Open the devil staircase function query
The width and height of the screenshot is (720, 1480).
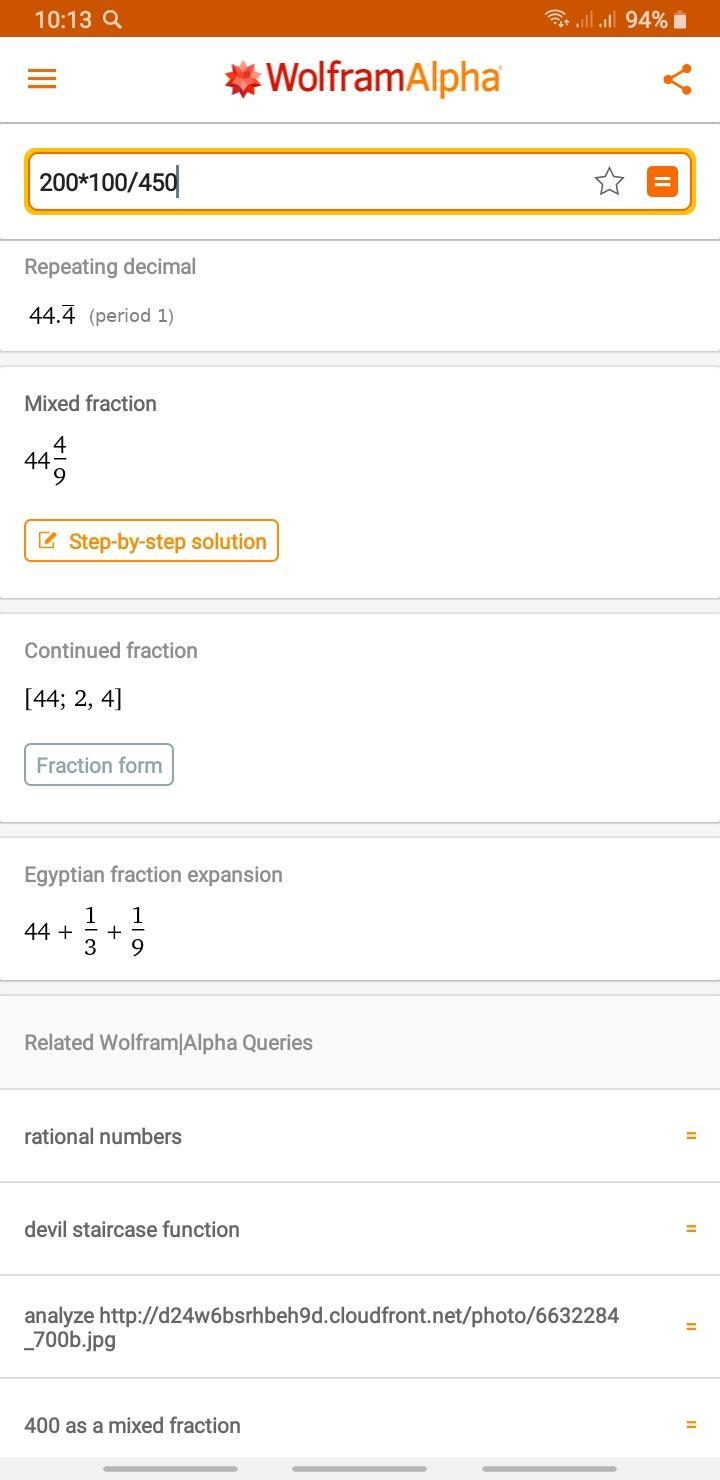pyautogui.click(x=132, y=1229)
